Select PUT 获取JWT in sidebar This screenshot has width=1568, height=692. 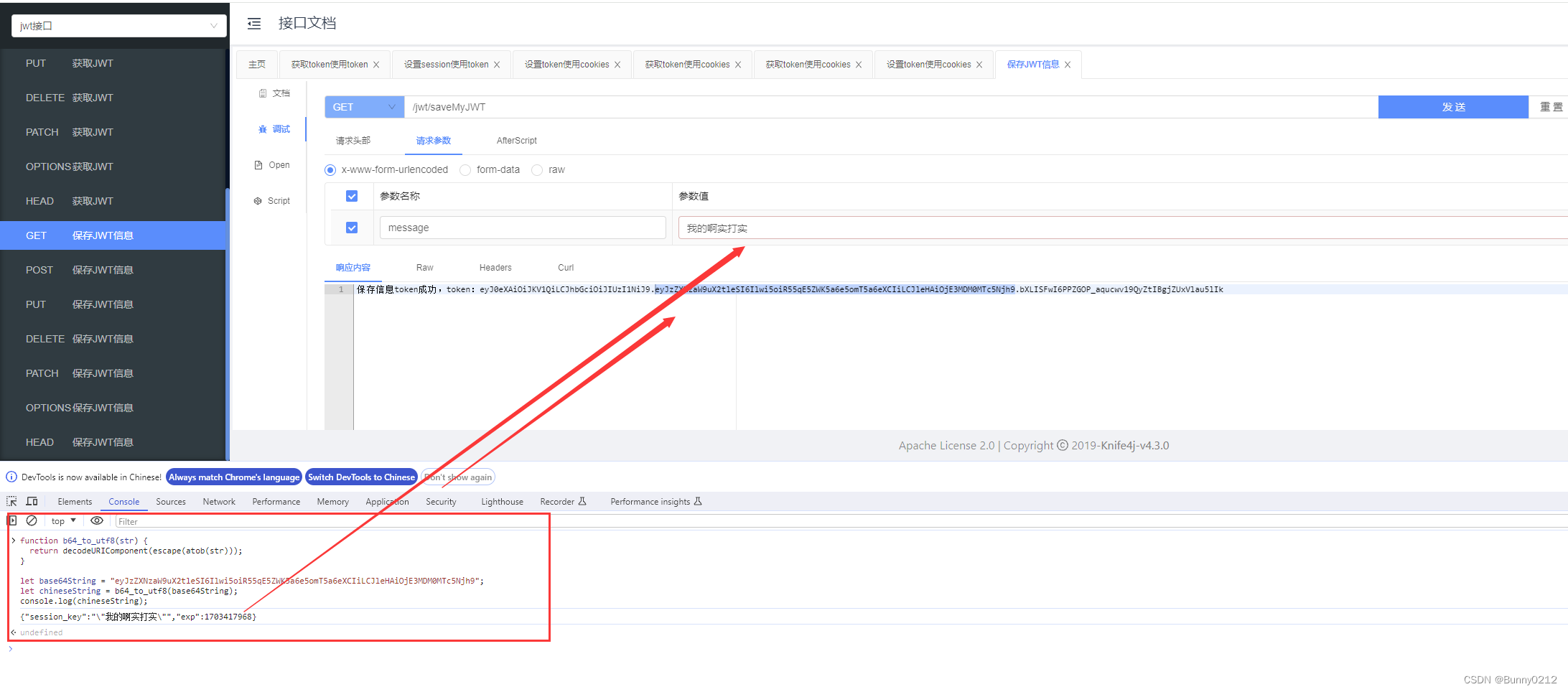coord(113,63)
